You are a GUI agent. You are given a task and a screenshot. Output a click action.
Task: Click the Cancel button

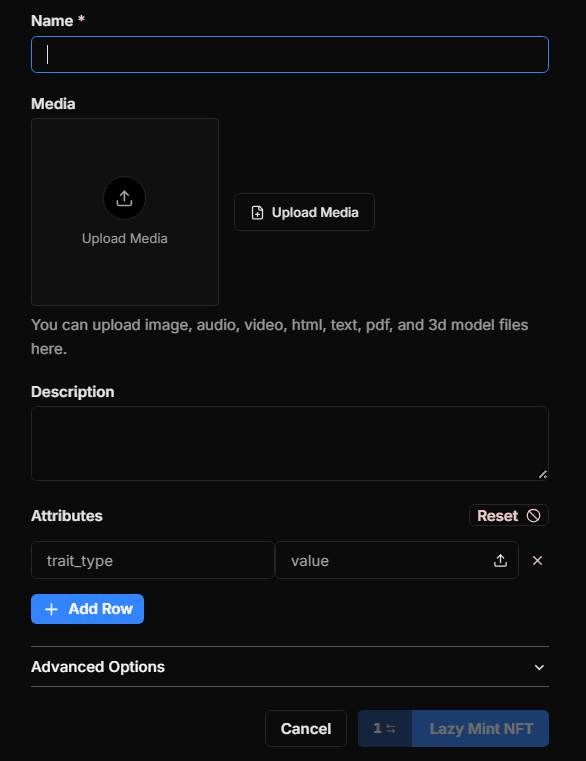point(306,728)
